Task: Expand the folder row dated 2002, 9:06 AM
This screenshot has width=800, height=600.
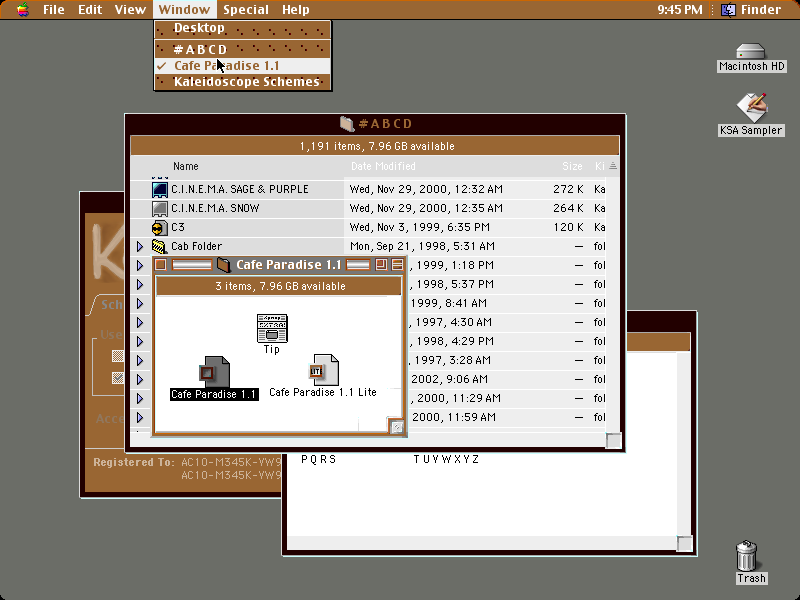Action: [140, 379]
